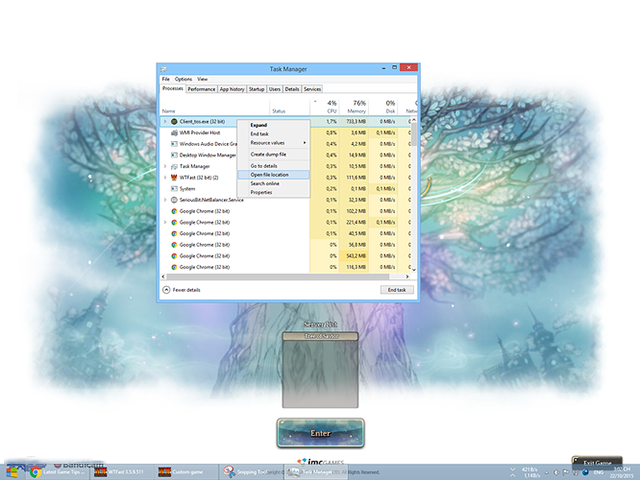Collapse view with Fewer details arrow
Screen dimensions: 640x480
(166, 289)
